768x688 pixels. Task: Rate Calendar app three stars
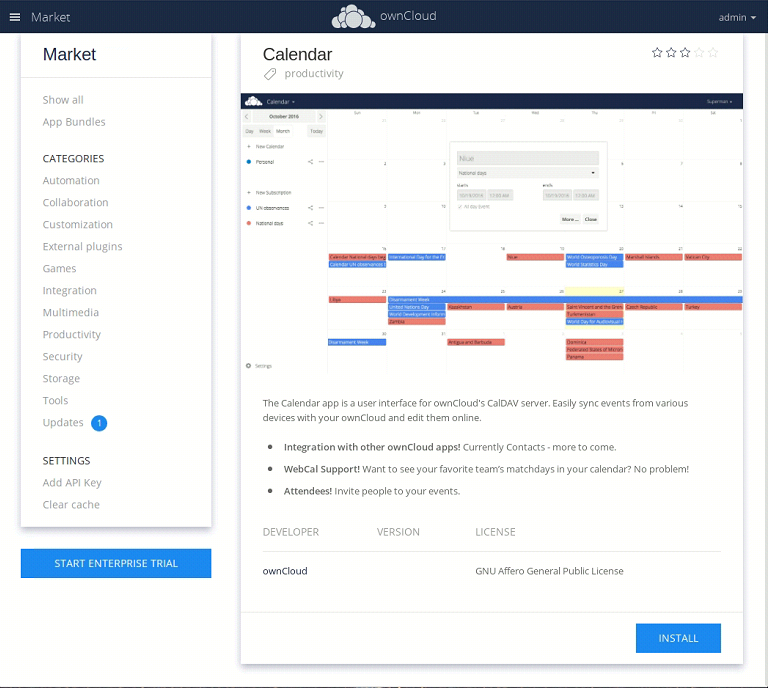[685, 52]
